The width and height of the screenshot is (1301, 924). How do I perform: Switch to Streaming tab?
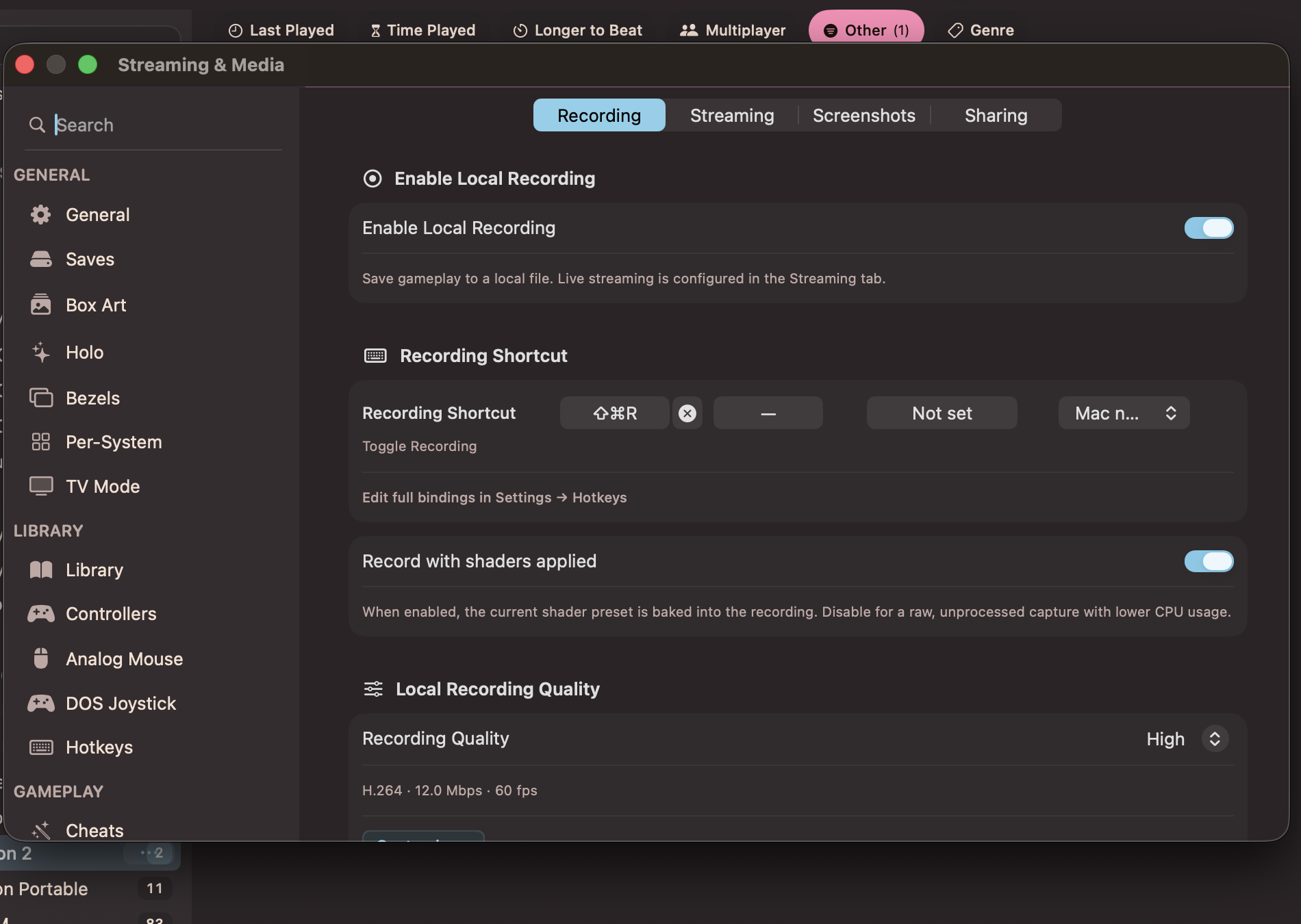point(732,116)
